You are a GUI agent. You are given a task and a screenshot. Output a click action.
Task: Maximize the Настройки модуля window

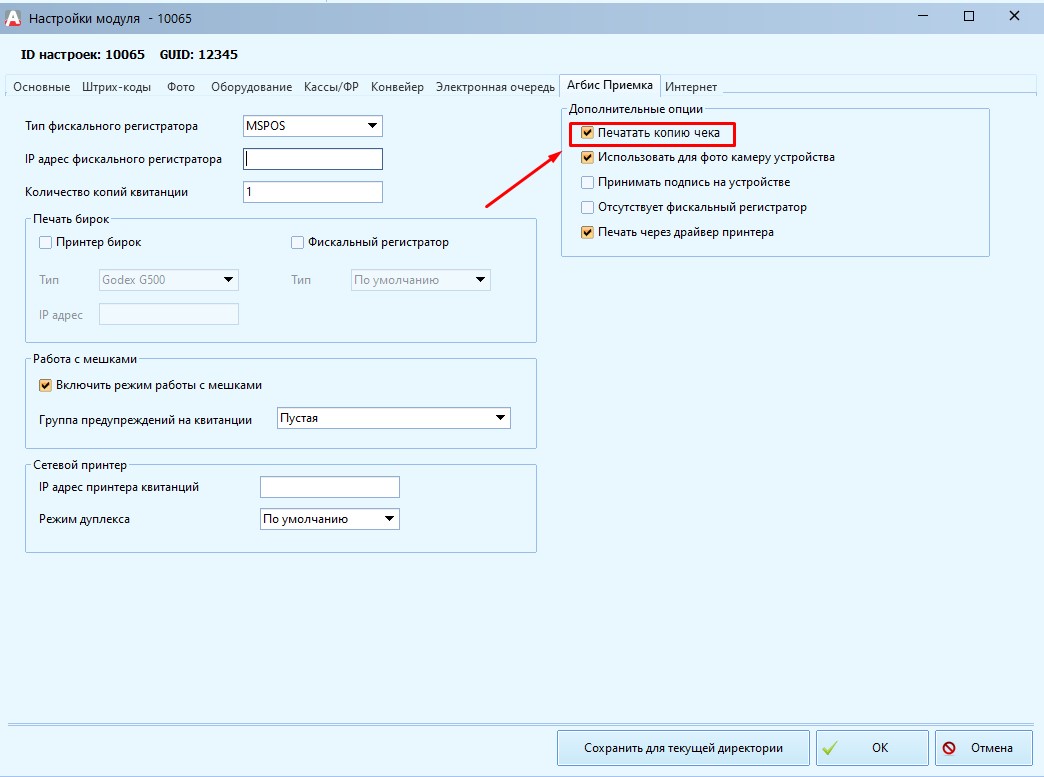click(x=969, y=16)
